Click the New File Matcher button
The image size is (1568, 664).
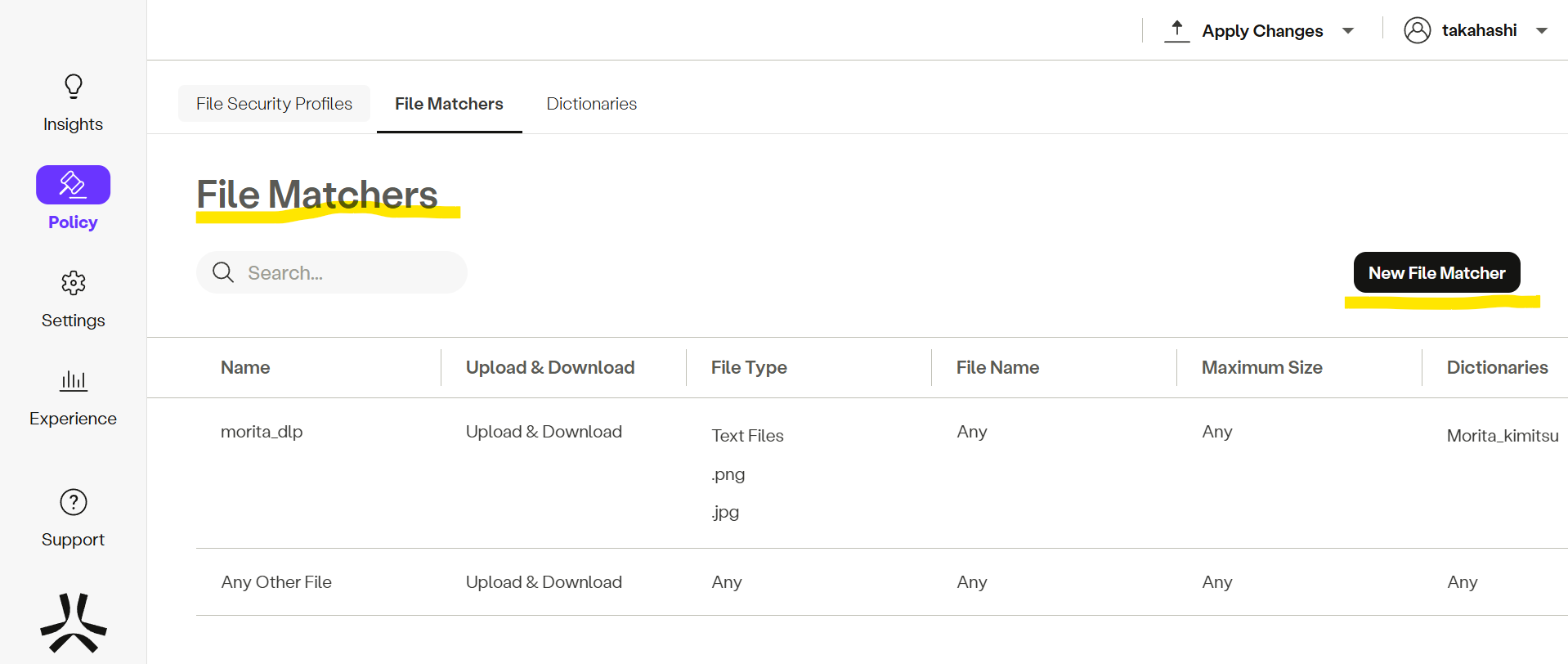pyautogui.click(x=1436, y=272)
